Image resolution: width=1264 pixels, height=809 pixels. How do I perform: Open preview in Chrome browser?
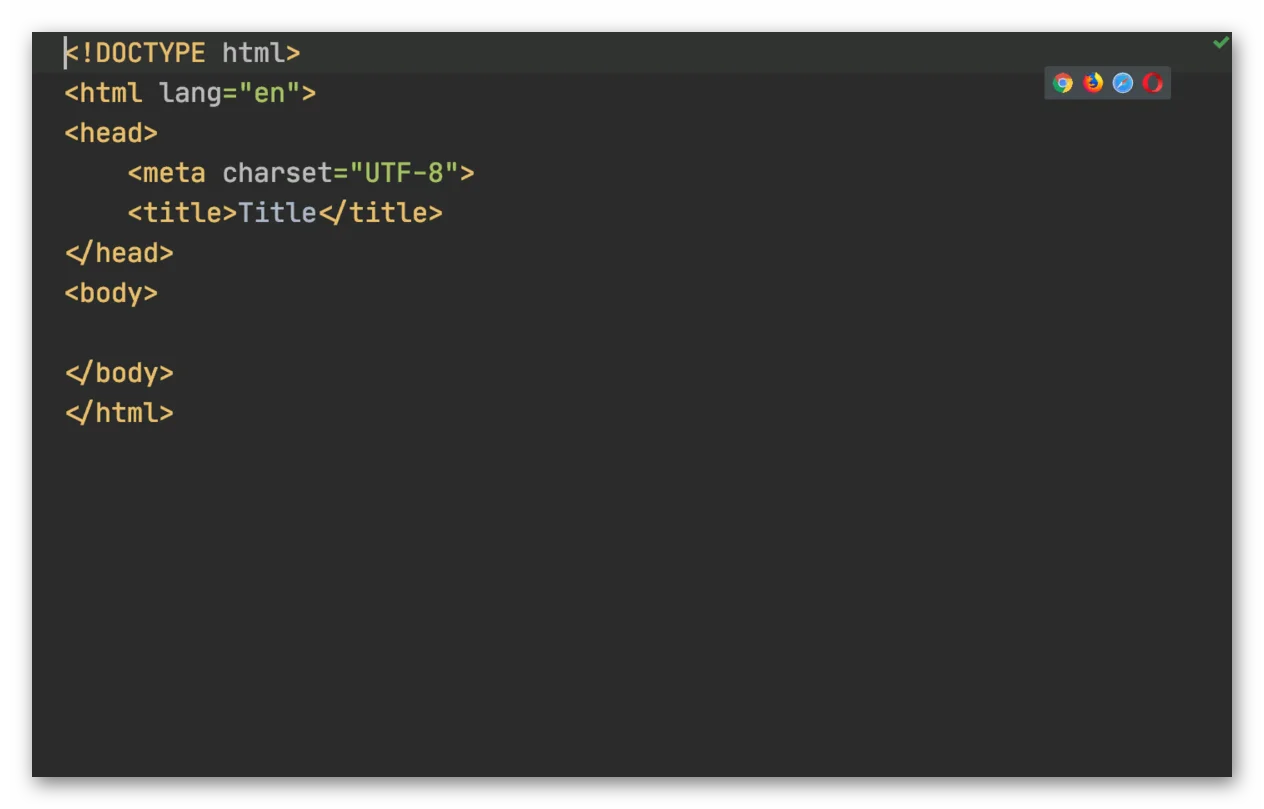[1063, 83]
